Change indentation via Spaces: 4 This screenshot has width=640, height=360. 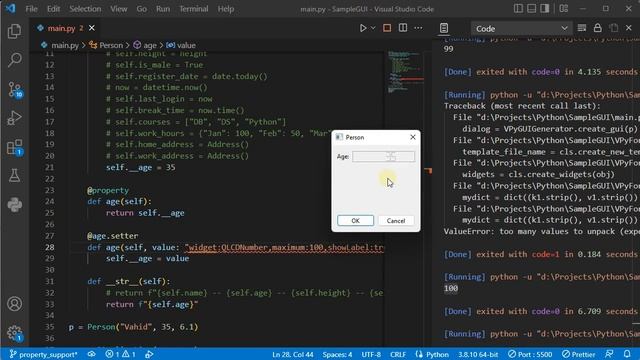coord(337,354)
